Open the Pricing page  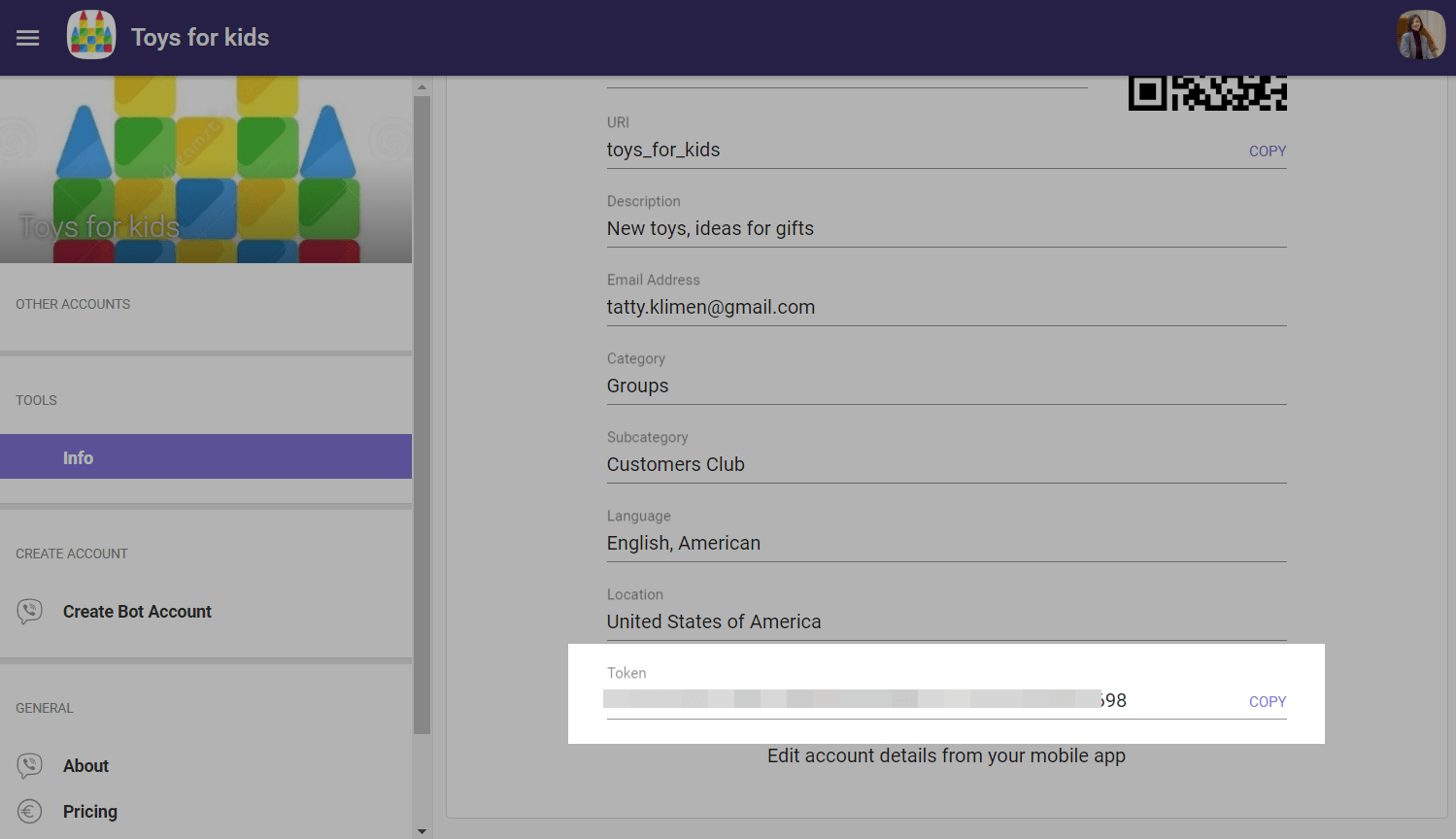(90, 812)
